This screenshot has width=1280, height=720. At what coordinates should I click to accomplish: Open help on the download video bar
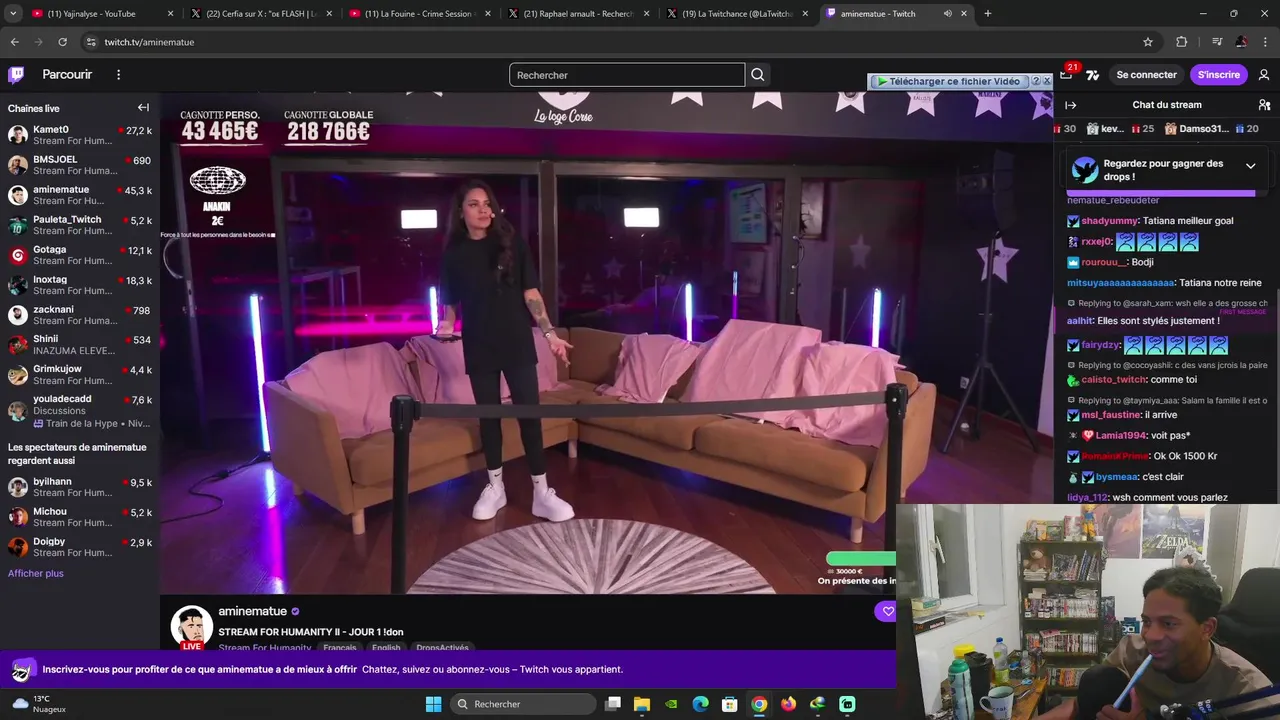pyautogui.click(x=1036, y=81)
